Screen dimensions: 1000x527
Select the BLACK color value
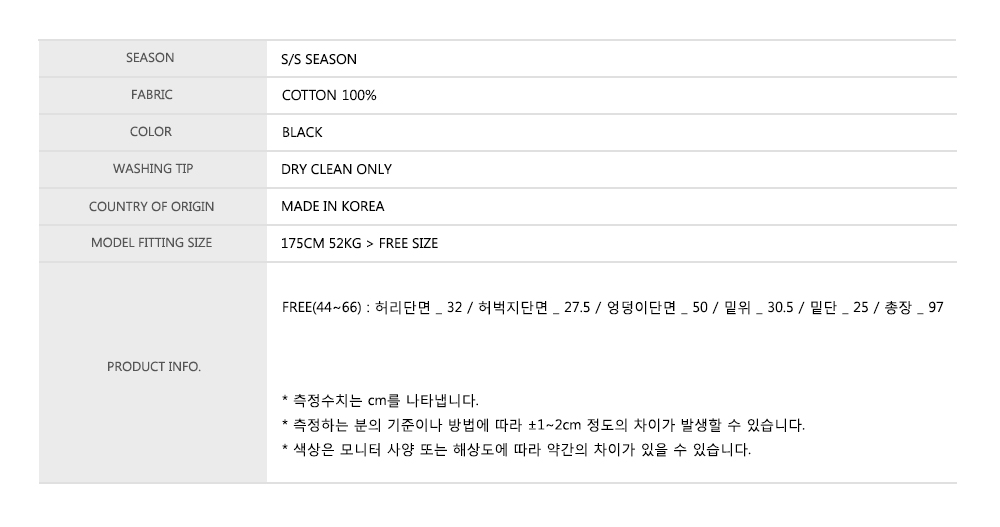pos(302,132)
